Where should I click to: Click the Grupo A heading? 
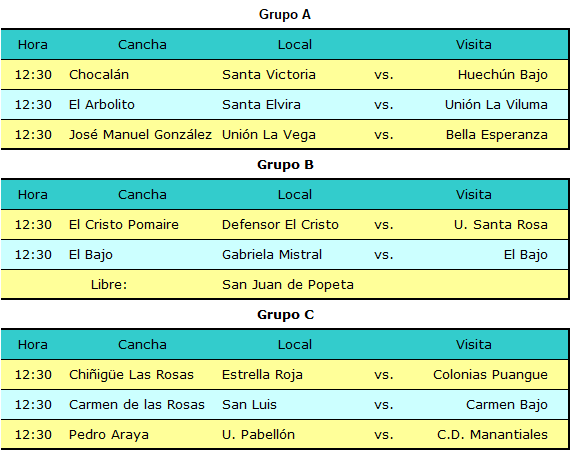click(285, 15)
